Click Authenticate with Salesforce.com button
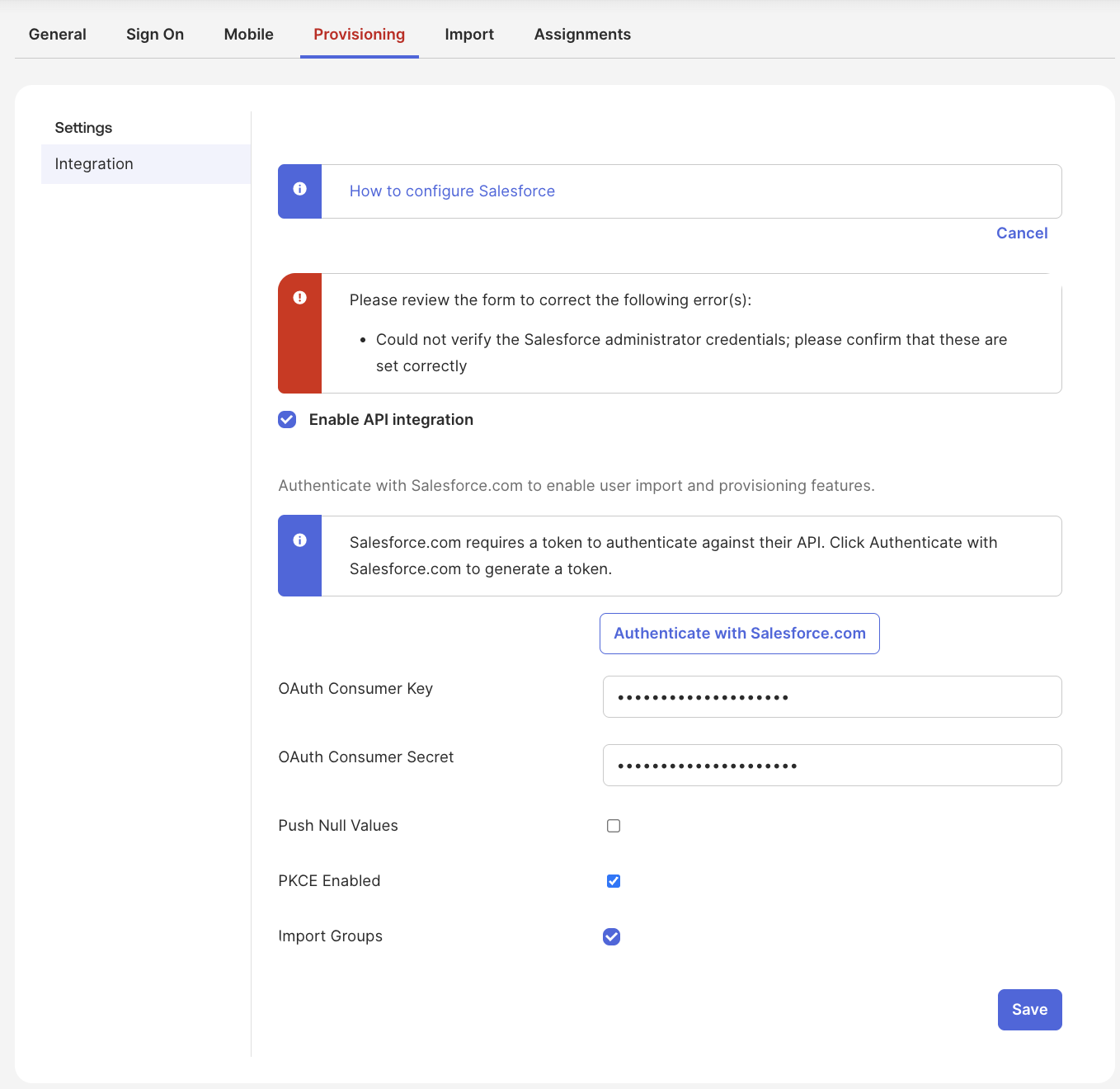The width and height of the screenshot is (1120, 1089). click(x=740, y=634)
